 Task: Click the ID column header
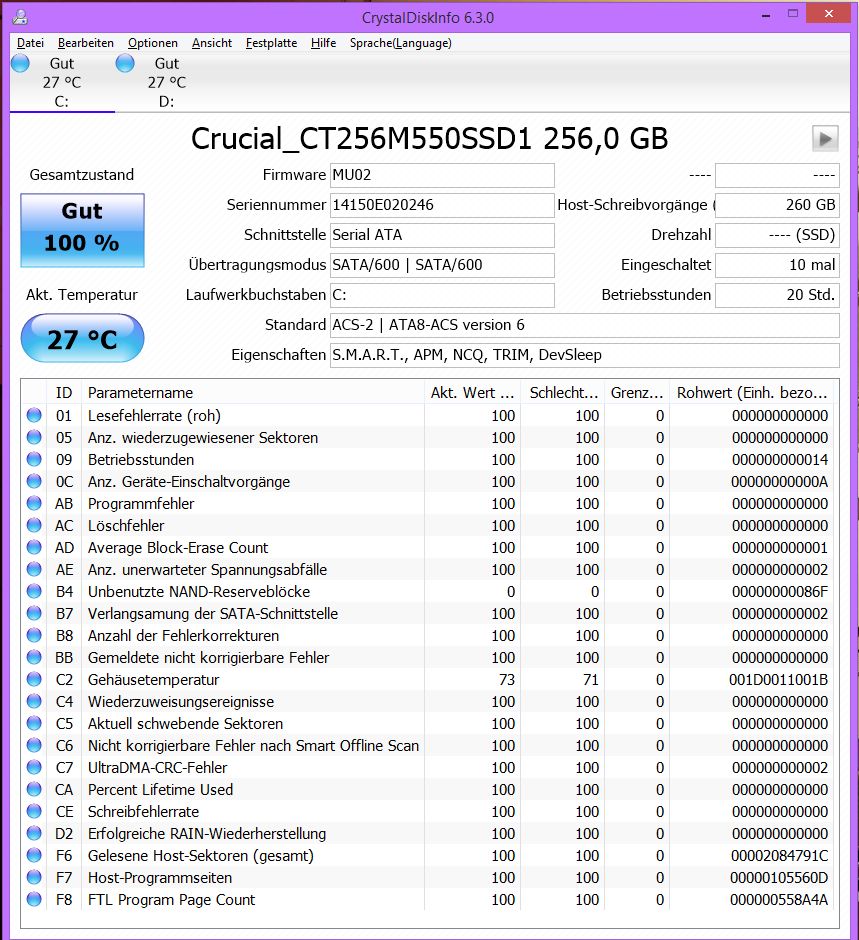[x=64, y=393]
